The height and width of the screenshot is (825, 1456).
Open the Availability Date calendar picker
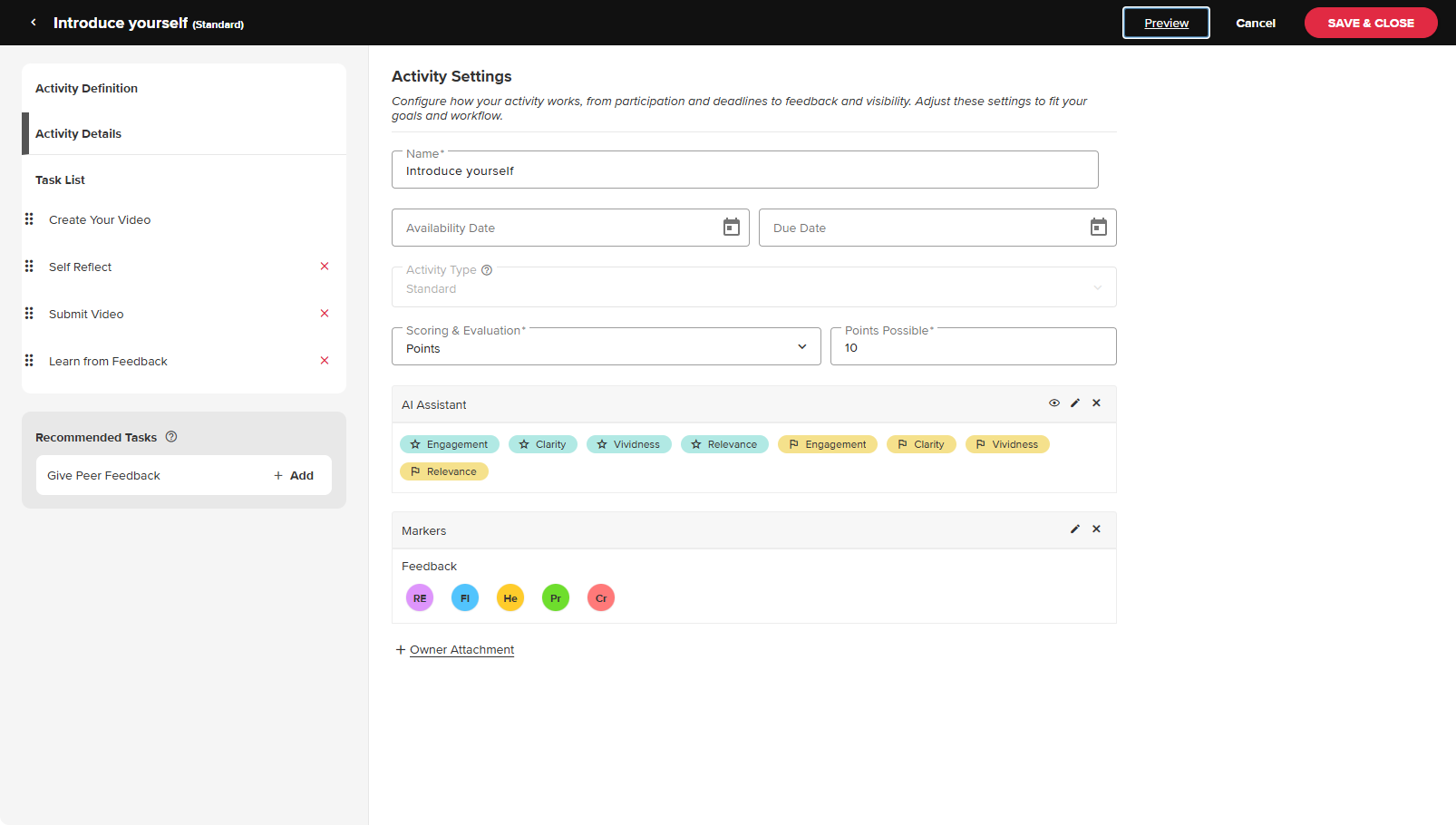click(732, 228)
